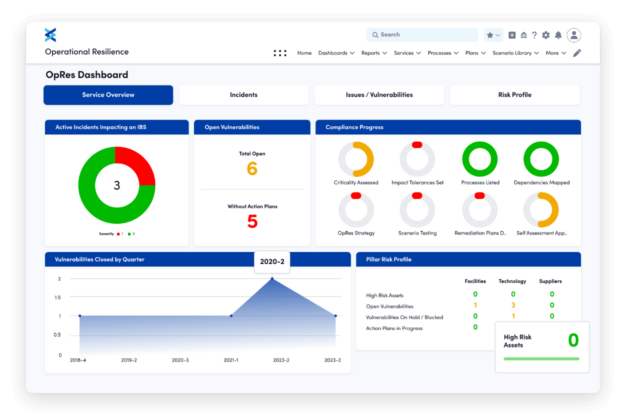Open the favorites star dropdown
626x417 pixels.
click(x=493, y=35)
